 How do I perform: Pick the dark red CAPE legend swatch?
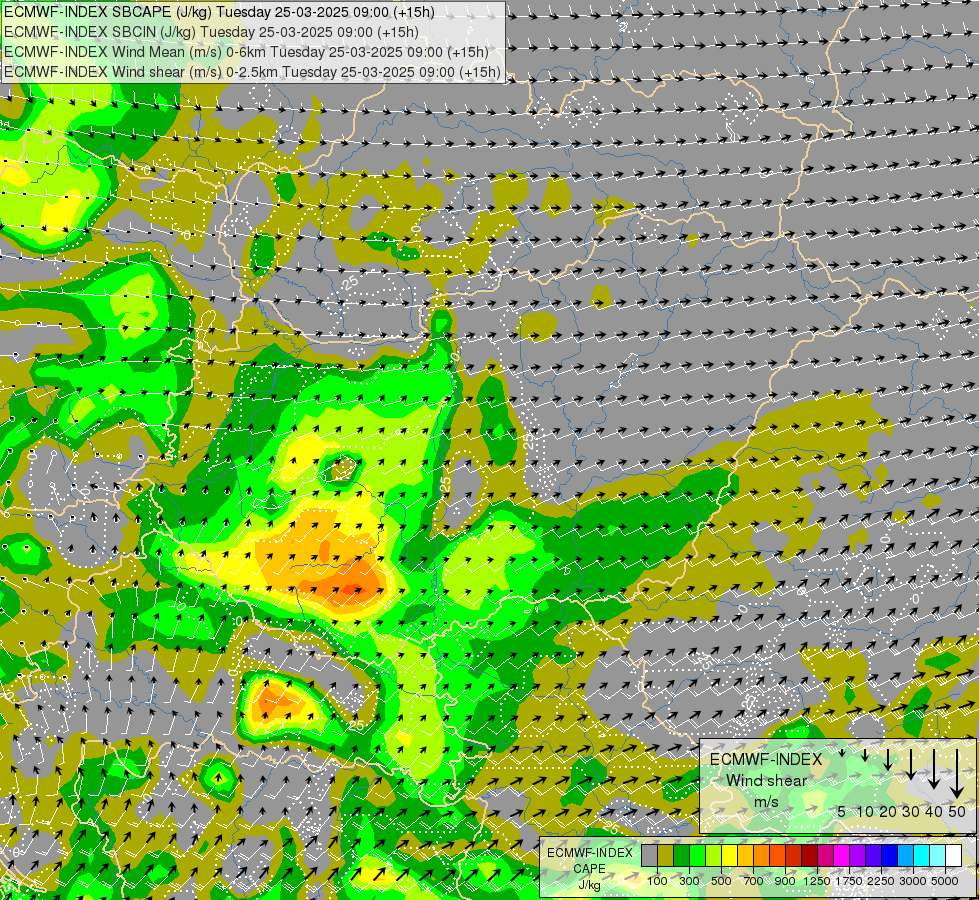coord(810,855)
